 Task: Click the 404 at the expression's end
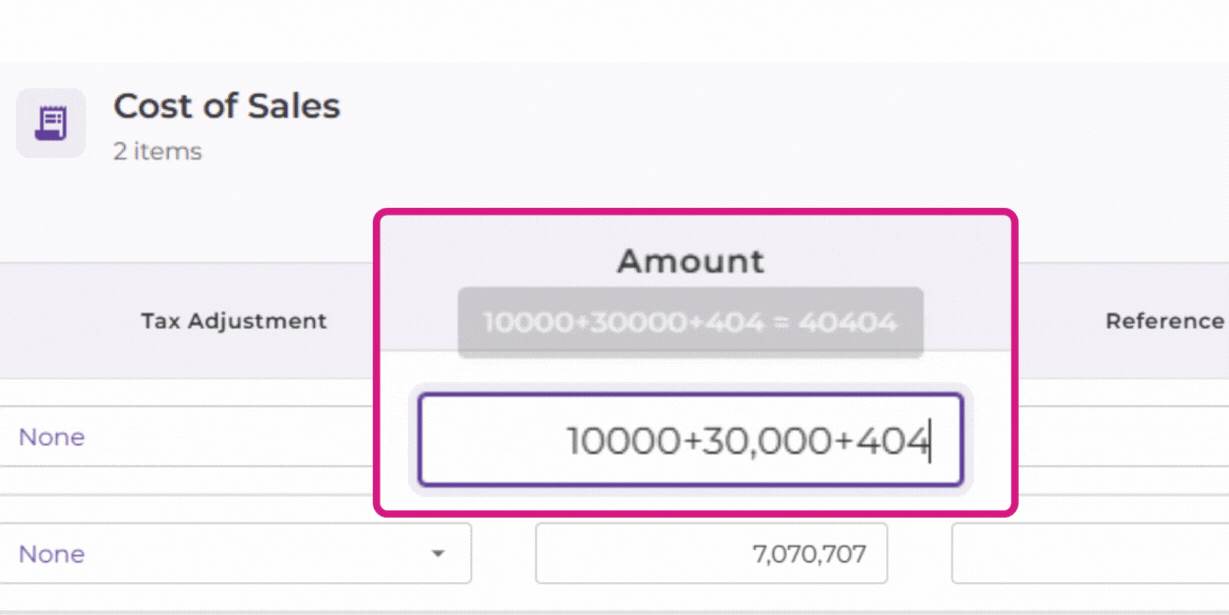(x=894, y=441)
